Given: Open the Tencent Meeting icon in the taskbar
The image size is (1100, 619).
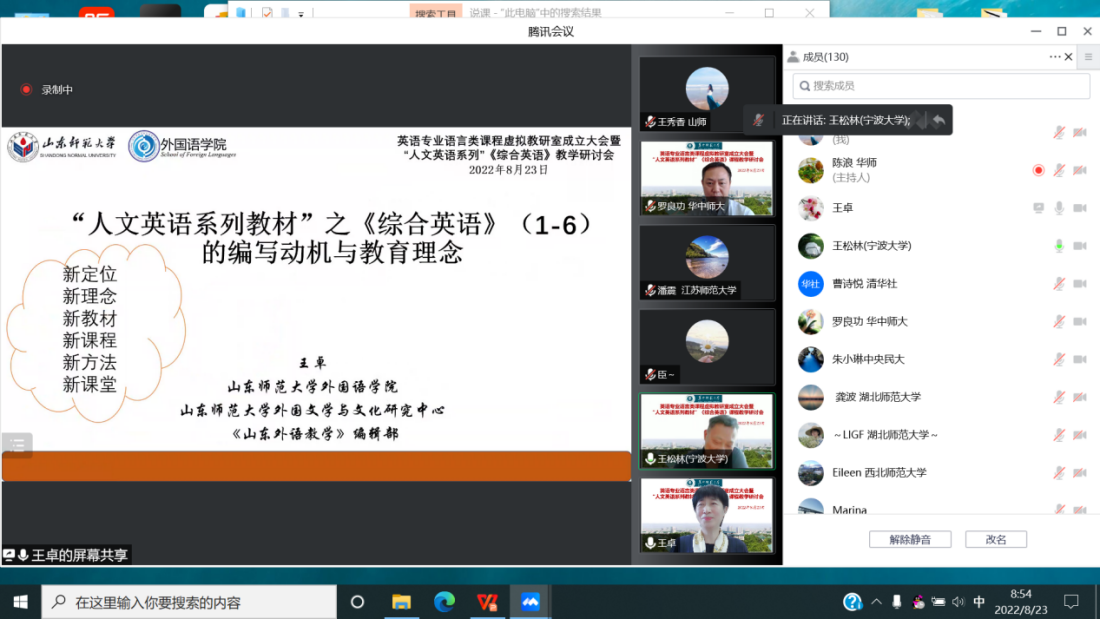Looking at the screenshot, I should (530, 602).
